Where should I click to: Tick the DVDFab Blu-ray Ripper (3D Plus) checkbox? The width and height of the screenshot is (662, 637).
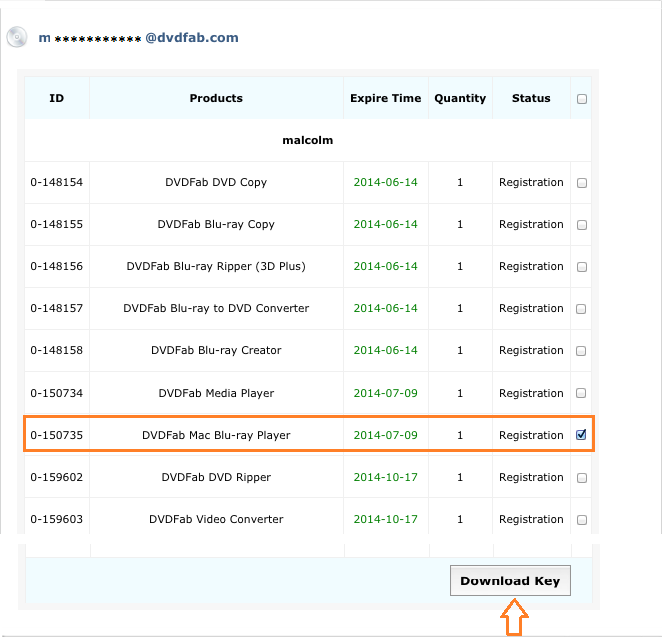[x=582, y=267]
